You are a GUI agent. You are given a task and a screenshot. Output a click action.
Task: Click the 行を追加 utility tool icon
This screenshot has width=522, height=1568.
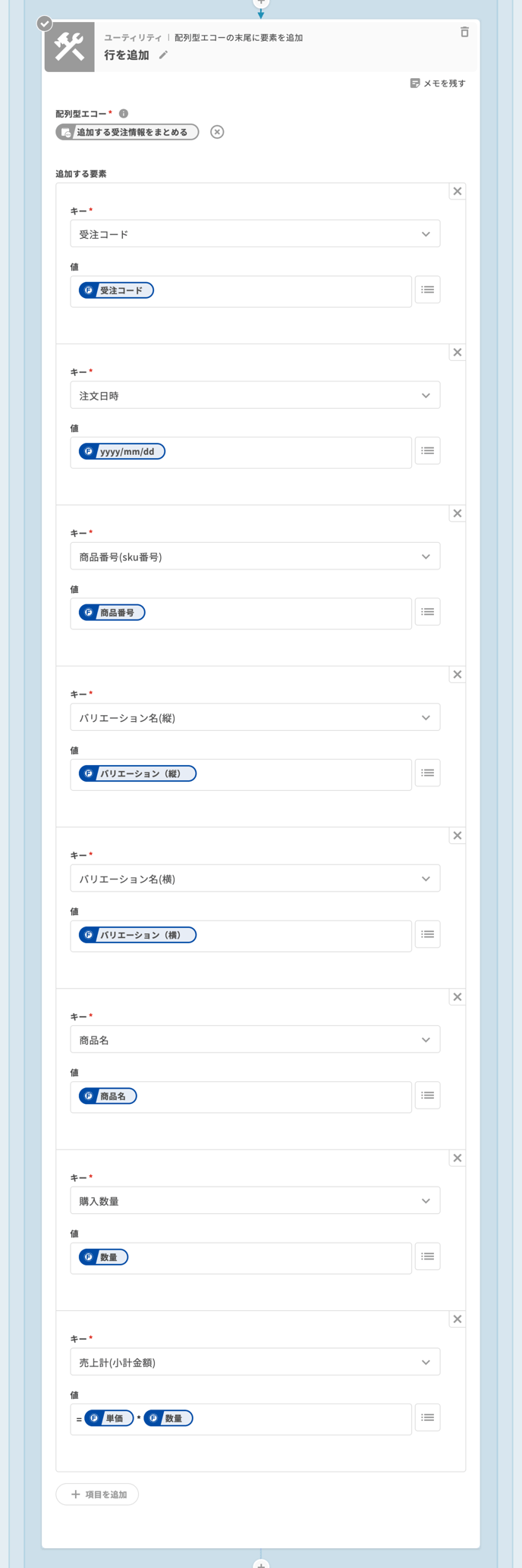(x=70, y=47)
